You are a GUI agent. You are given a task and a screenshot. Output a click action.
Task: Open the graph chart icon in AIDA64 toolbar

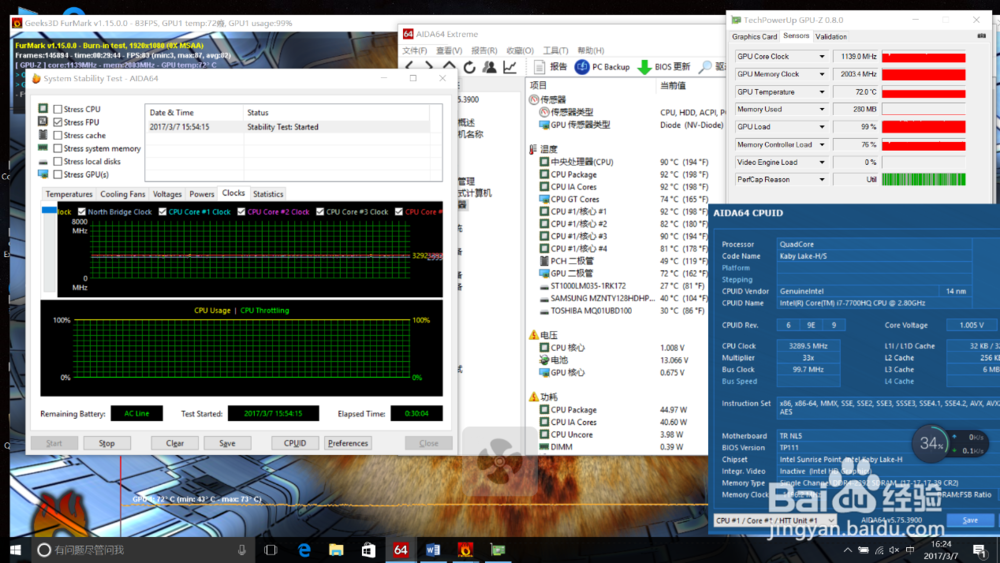[510, 66]
